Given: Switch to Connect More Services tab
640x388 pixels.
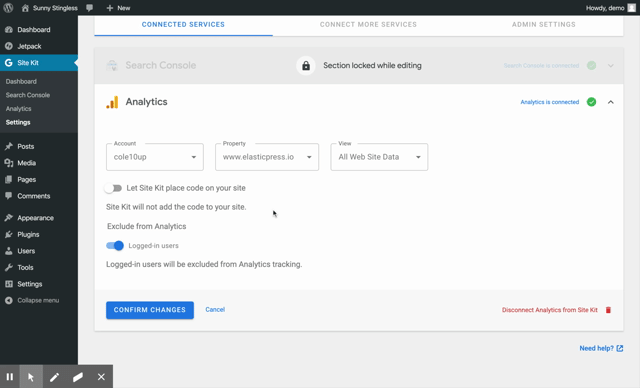Looking at the screenshot, I should pyautogui.click(x=368, y=24).
